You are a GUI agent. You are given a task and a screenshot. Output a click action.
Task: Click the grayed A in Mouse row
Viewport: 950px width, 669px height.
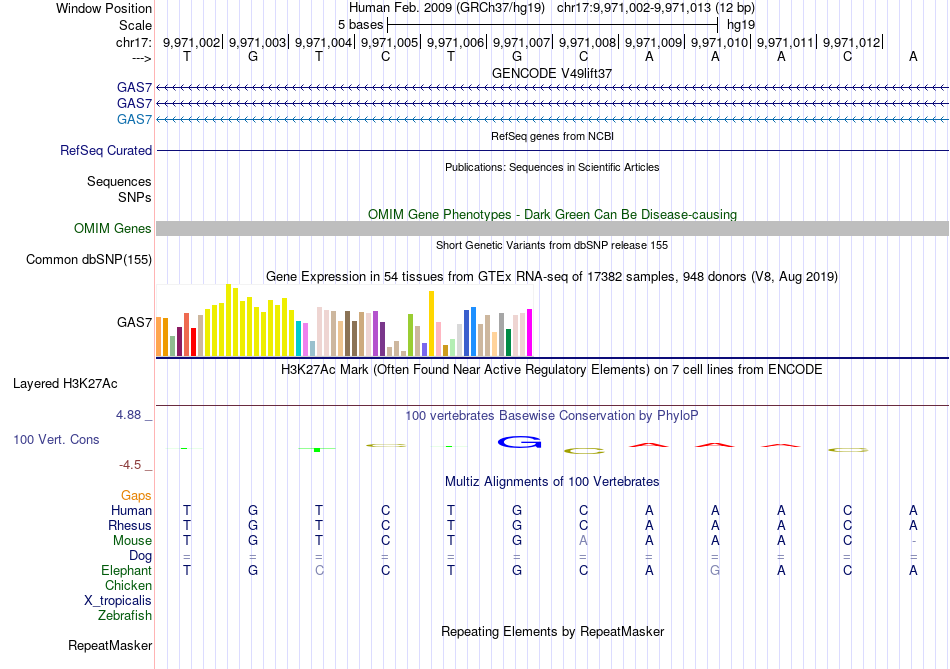point(583,541)
